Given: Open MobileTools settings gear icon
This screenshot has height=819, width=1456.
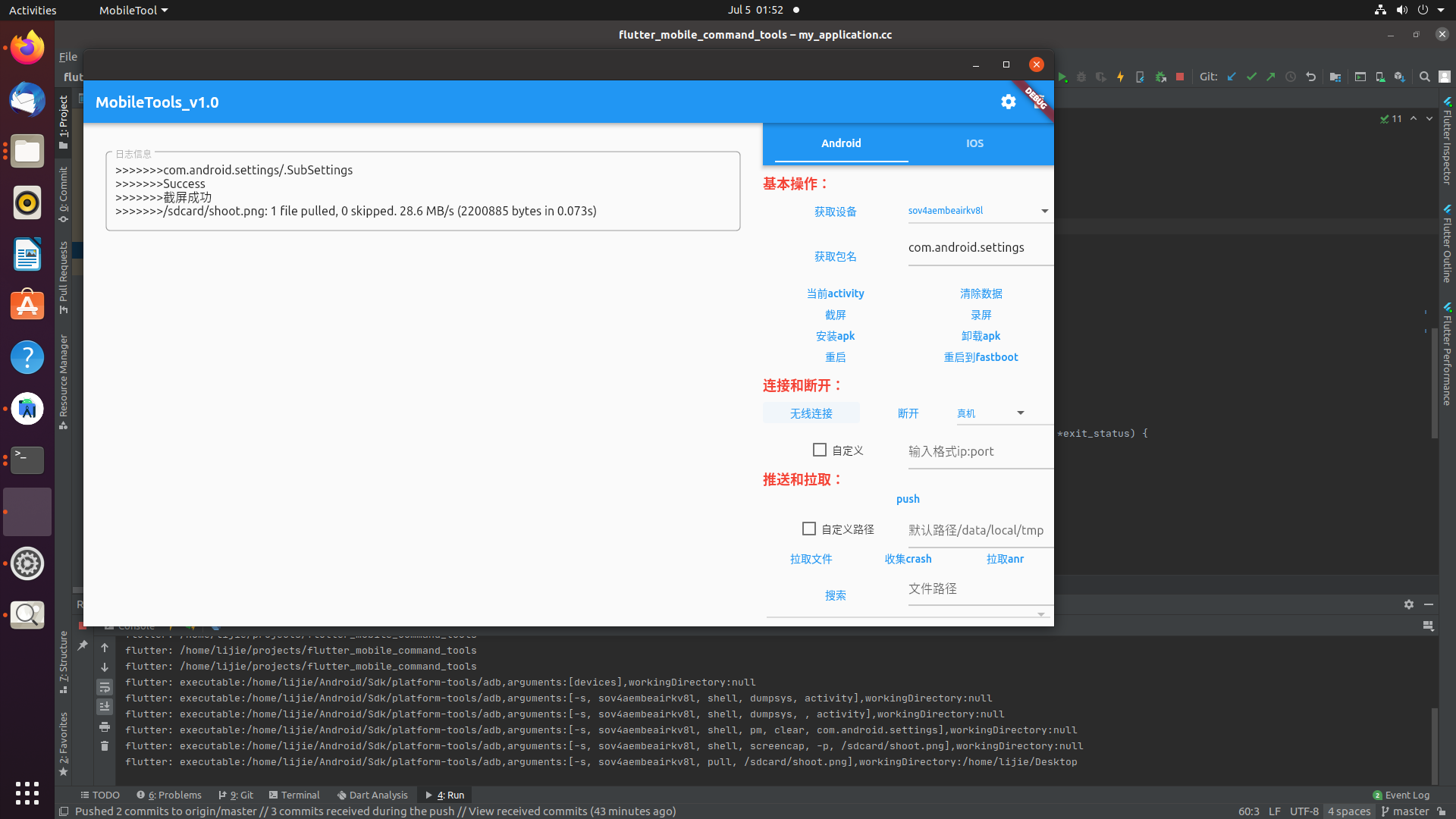Looking at the screenshot, I should click(x=1008, y=102).
